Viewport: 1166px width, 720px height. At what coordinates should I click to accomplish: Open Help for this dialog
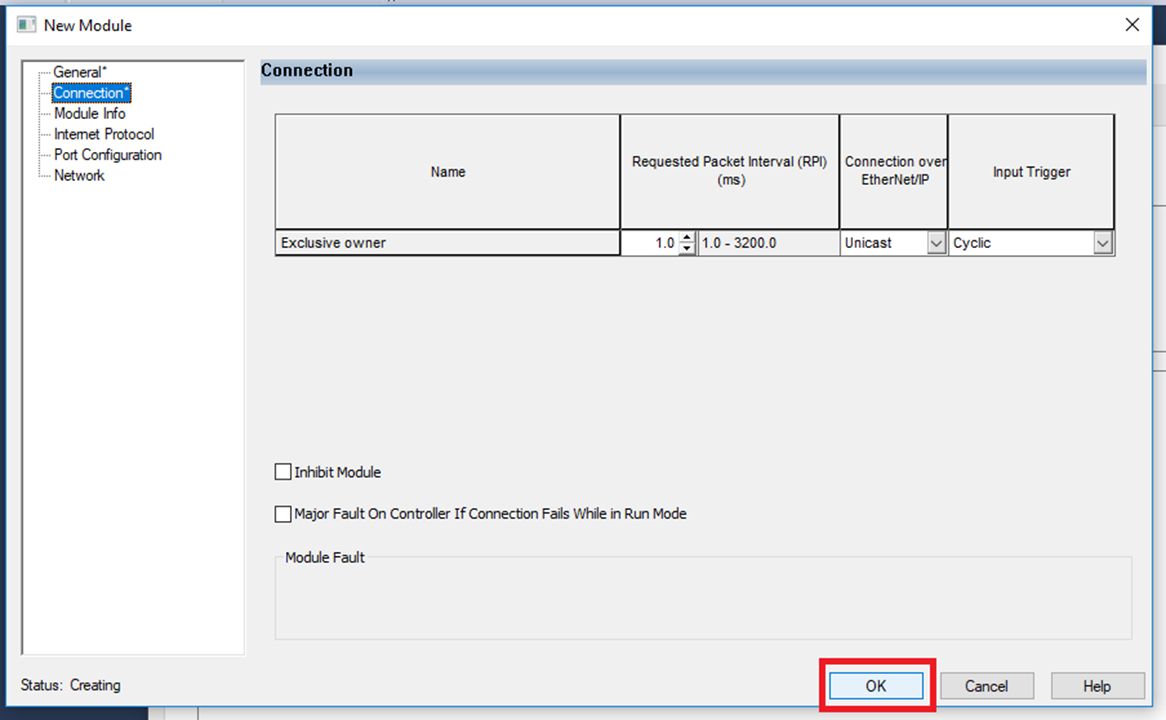[1097, 686]
